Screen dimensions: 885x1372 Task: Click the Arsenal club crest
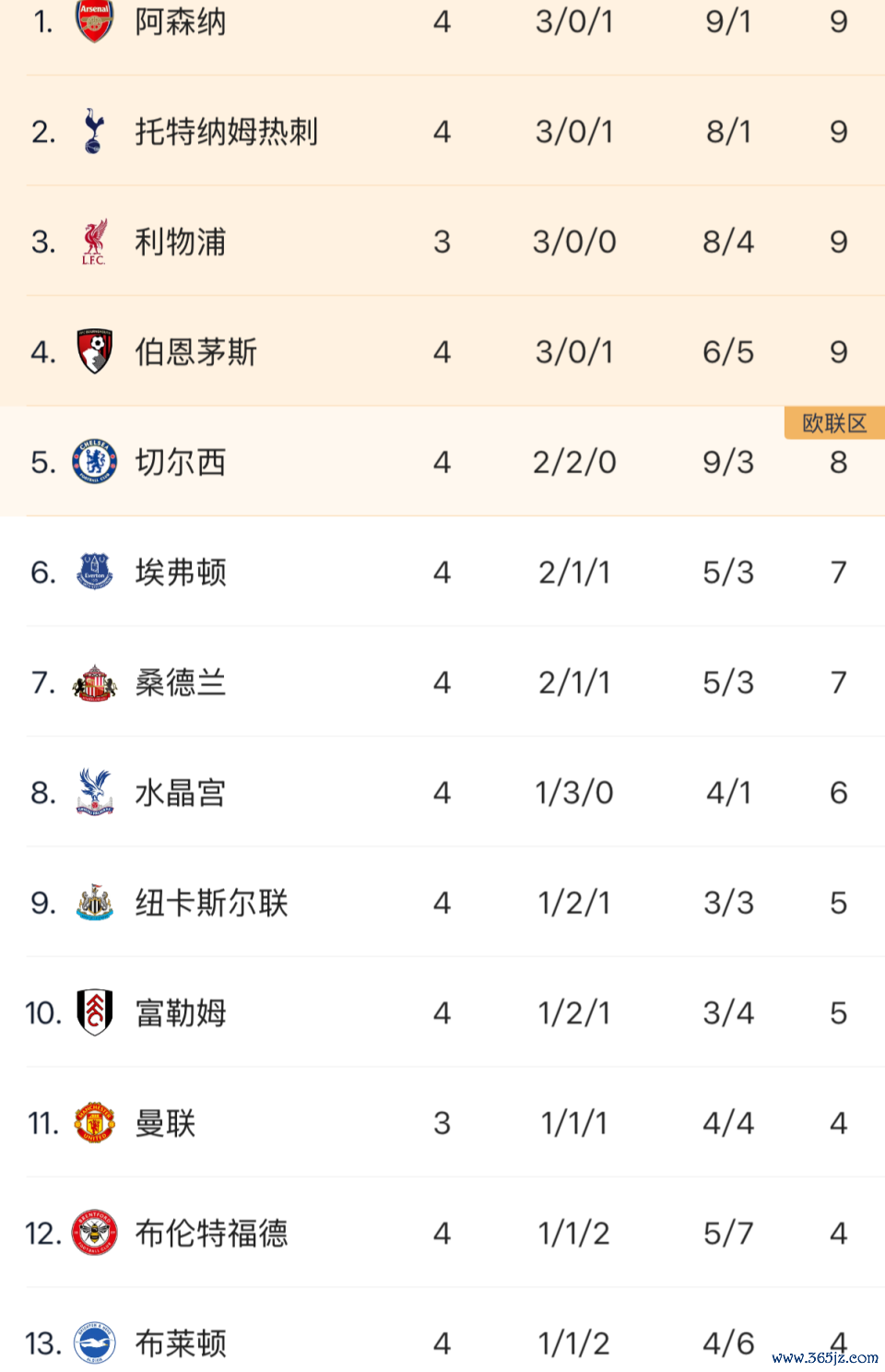coord(94,20)
